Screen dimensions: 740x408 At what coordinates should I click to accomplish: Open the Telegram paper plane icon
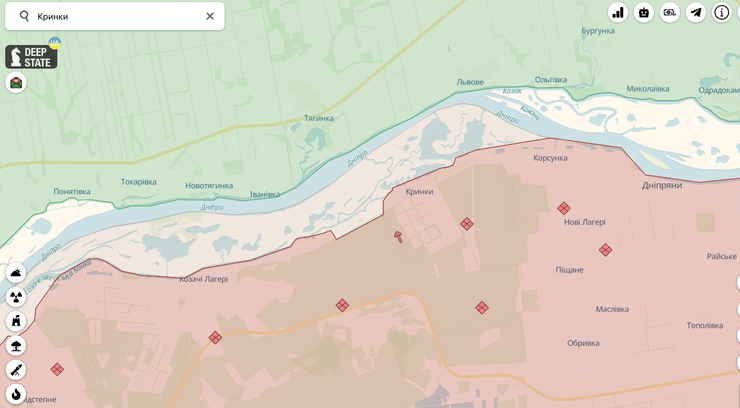click(696, 13)
